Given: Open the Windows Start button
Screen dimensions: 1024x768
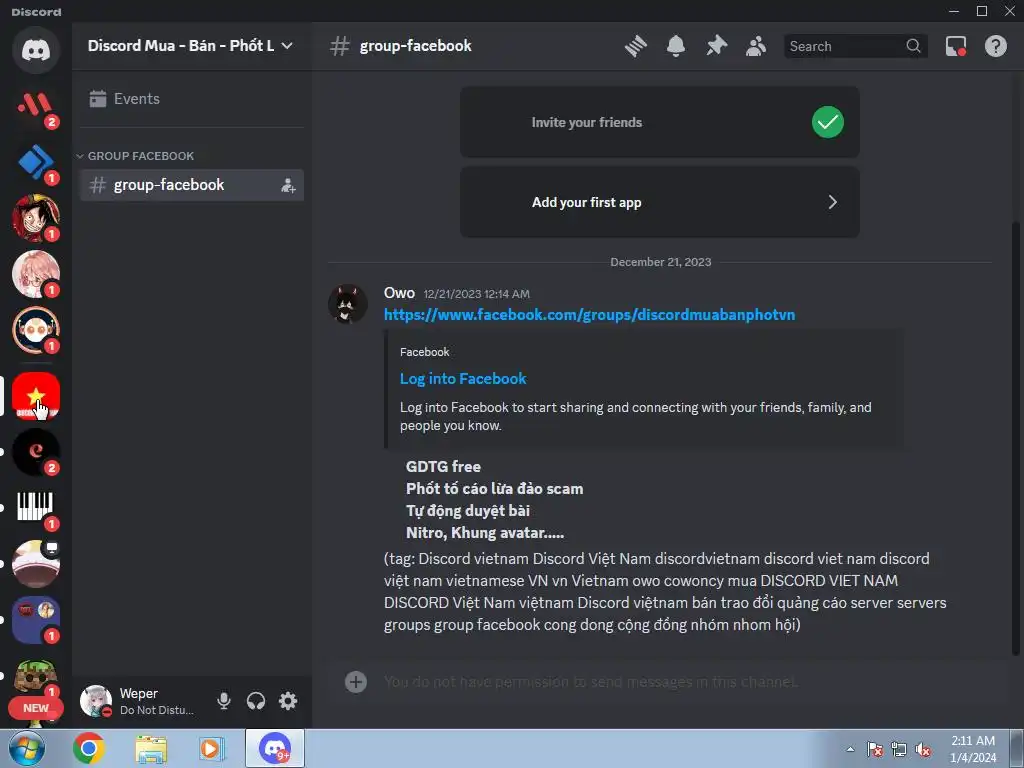Looking at the screenshot, I should pyautogui.click(x=27, y=748).
